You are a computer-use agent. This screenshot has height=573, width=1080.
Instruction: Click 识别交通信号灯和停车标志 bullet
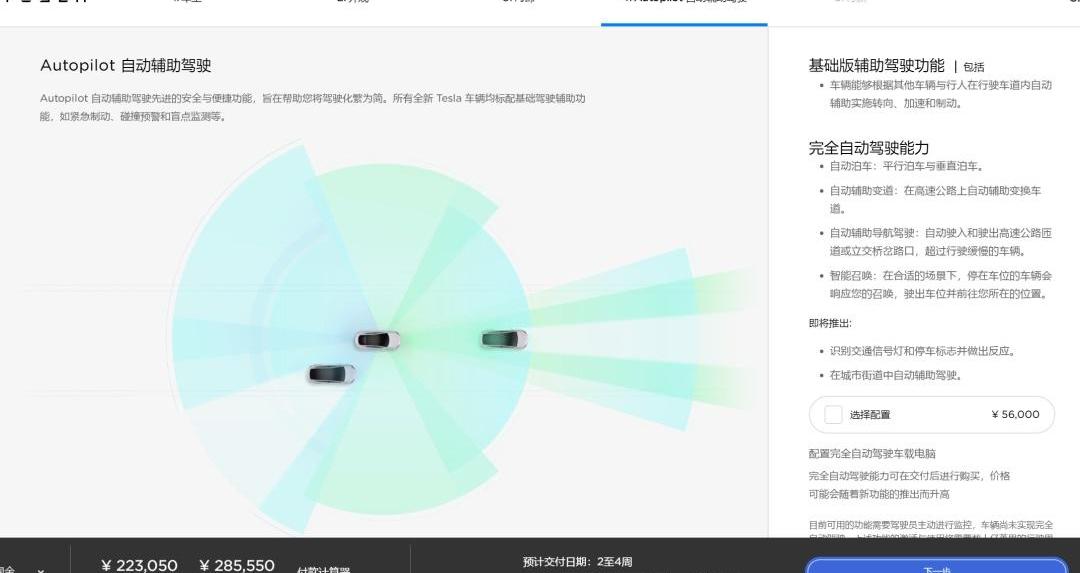point(922,351)
